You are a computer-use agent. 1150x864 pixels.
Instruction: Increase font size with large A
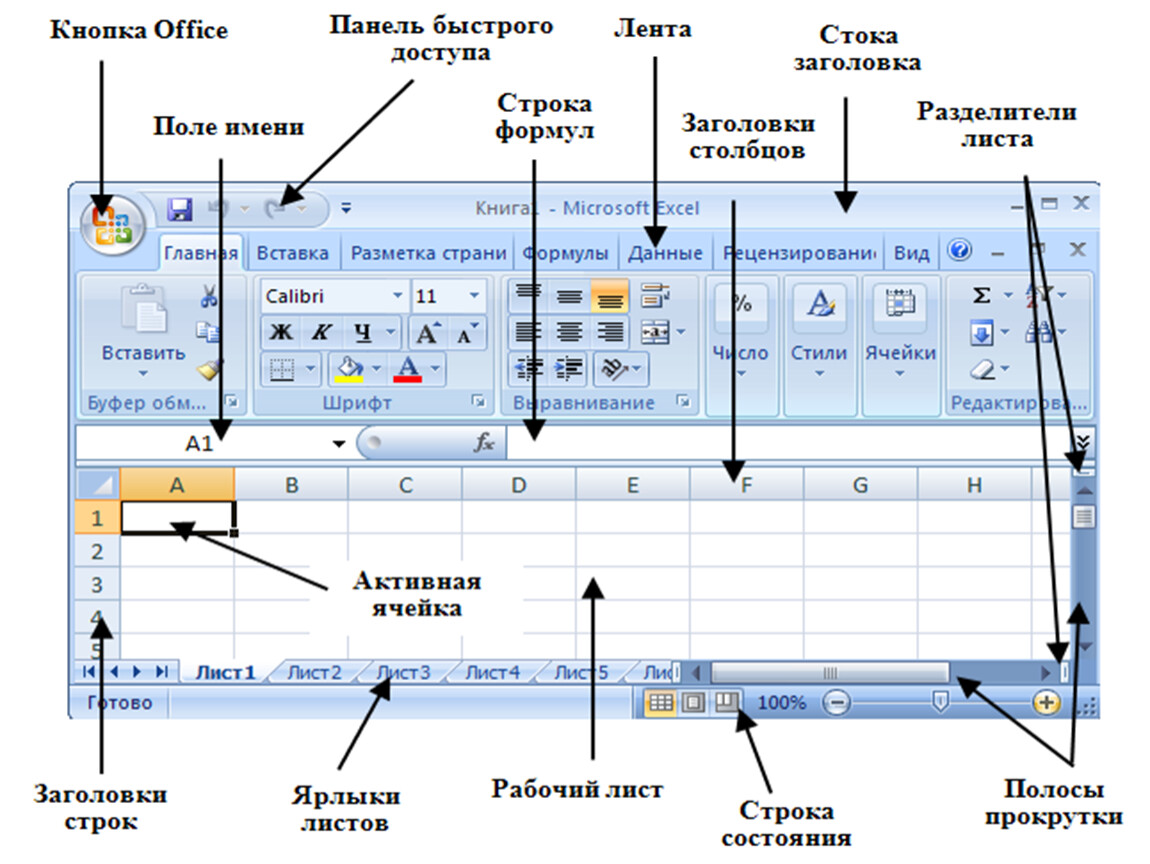(428, 333)
